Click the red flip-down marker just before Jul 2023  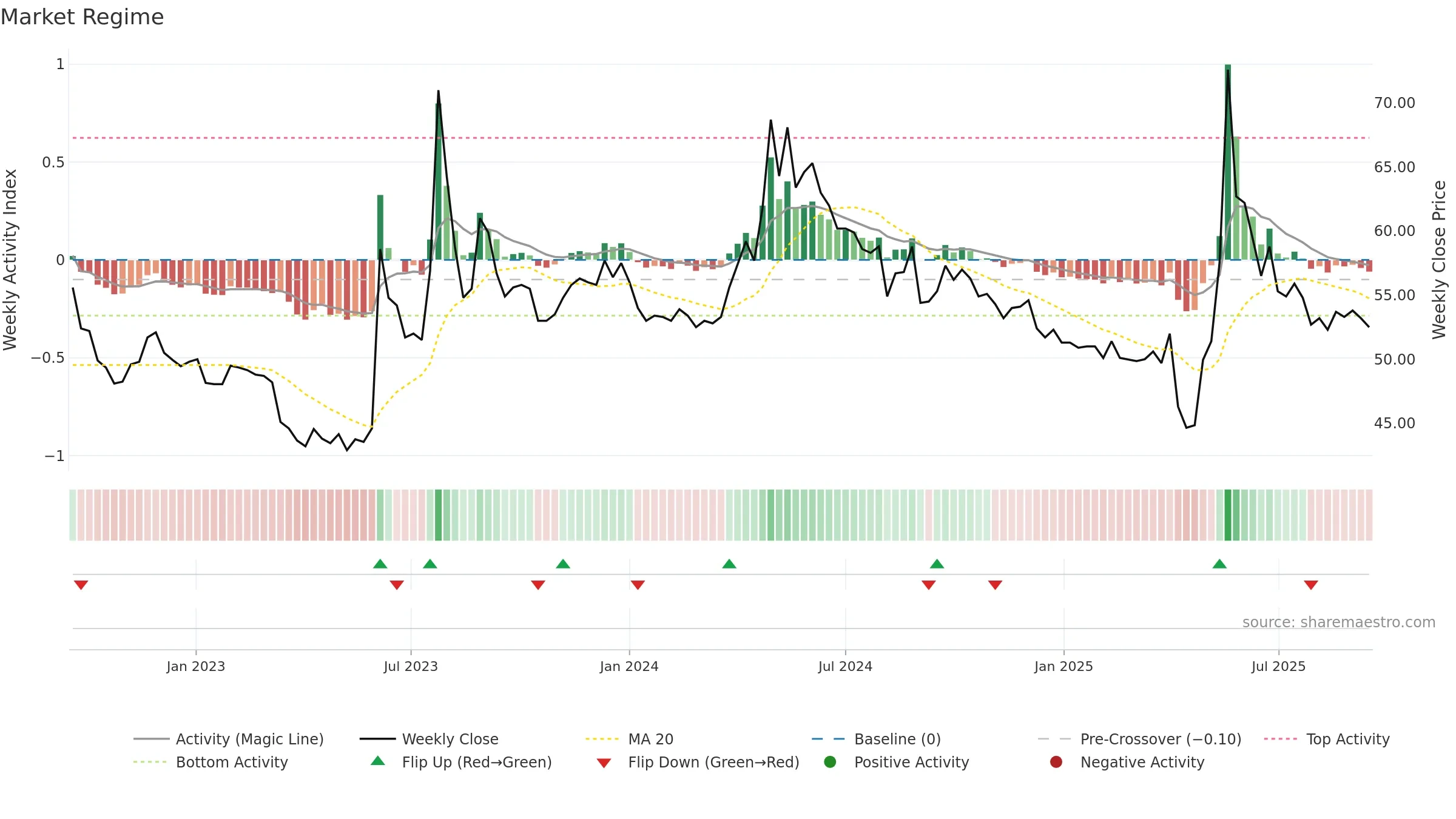pos(397,585)
